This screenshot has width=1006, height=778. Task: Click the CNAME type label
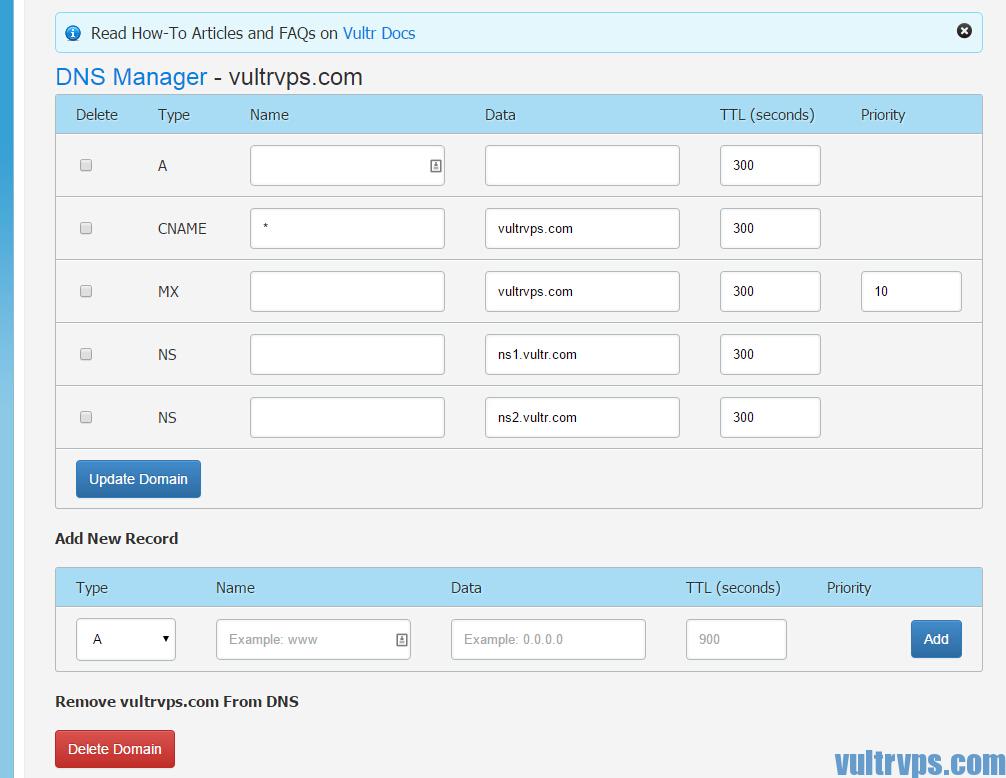(182, 228)
